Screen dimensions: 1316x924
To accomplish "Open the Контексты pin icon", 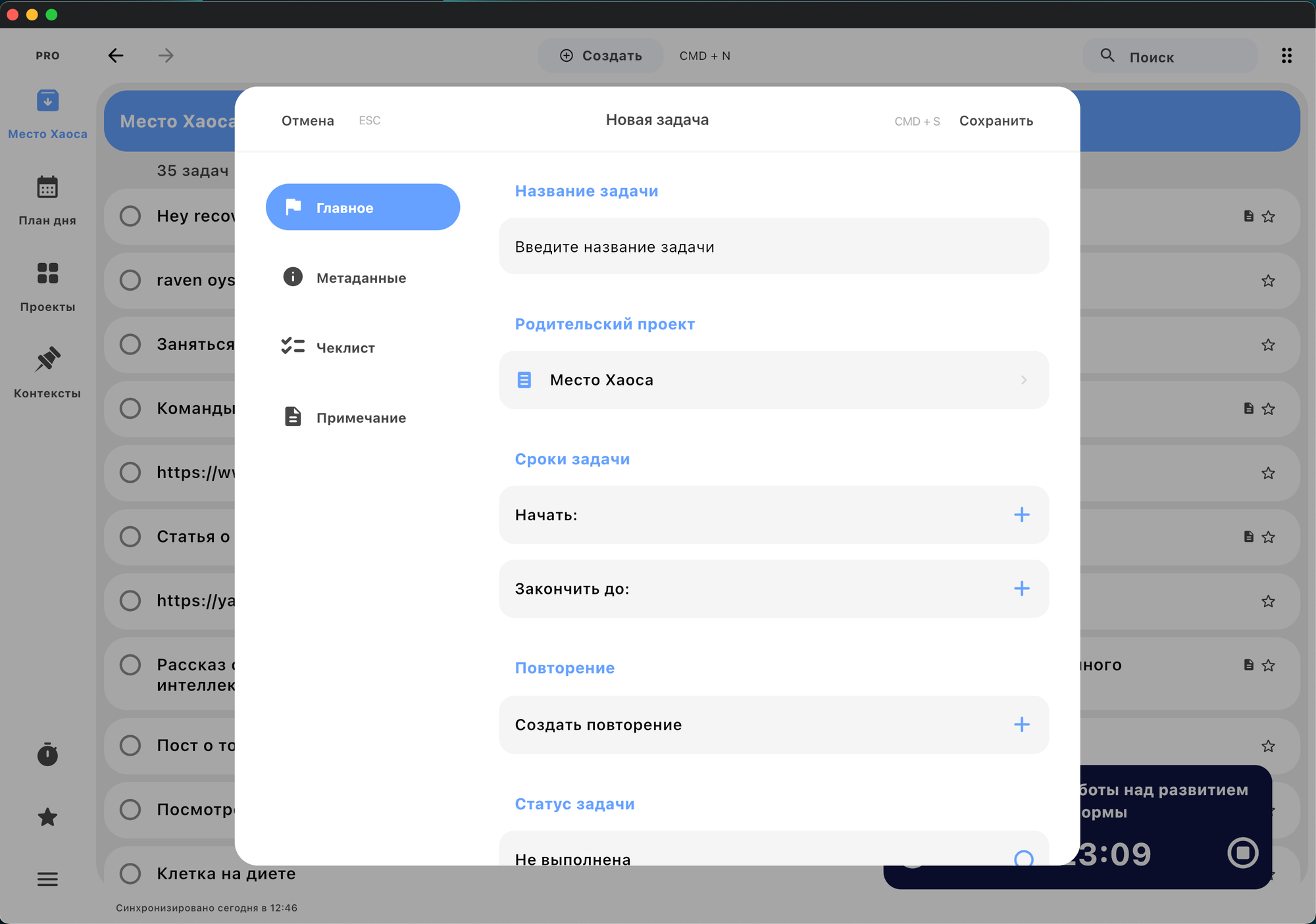I will point(47,360).
